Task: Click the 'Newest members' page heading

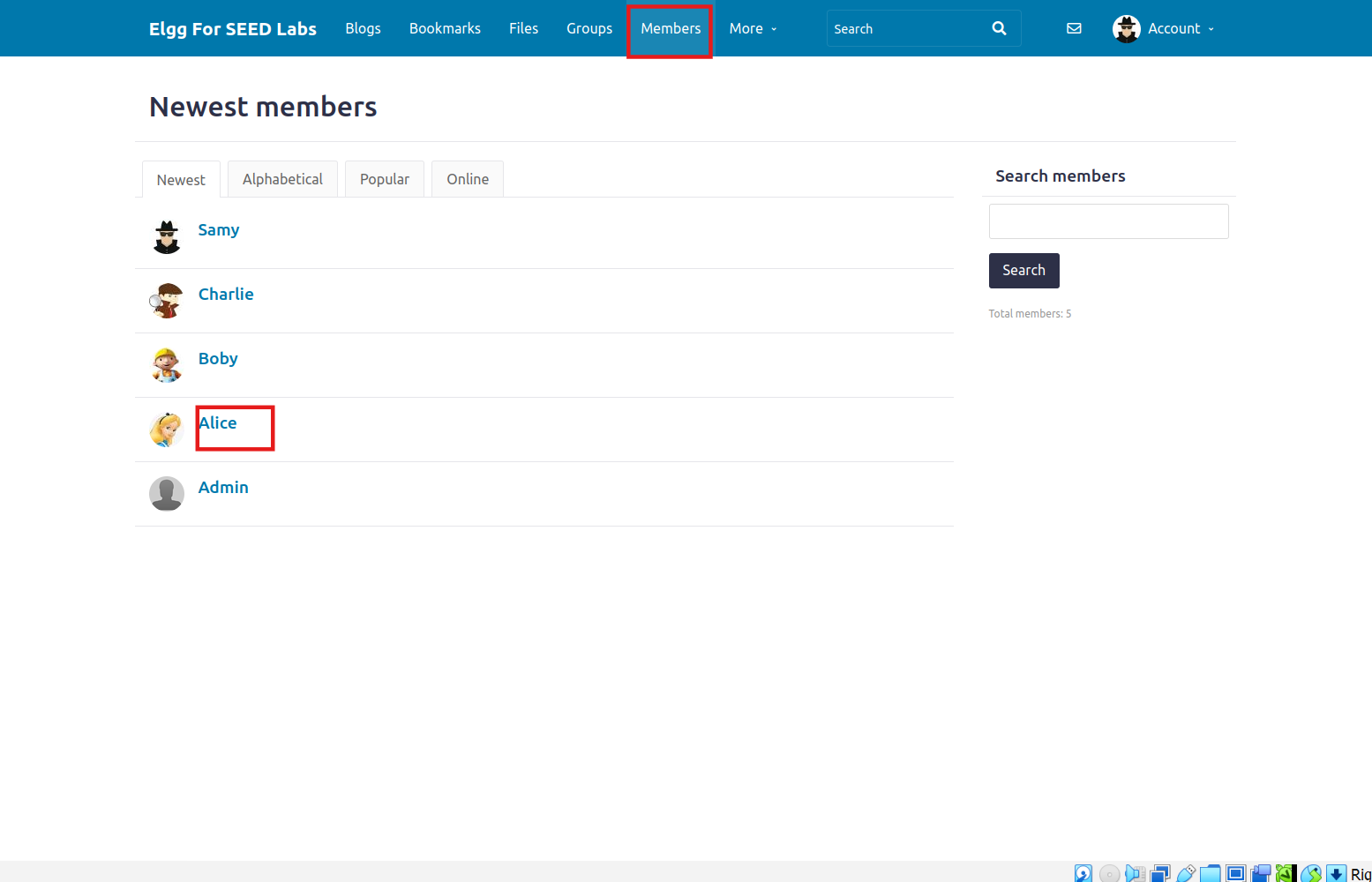Action: [263, 107]
